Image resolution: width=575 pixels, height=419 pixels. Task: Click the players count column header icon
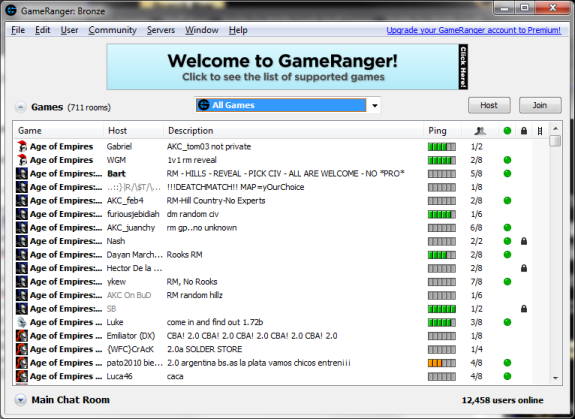click(480, 131)
